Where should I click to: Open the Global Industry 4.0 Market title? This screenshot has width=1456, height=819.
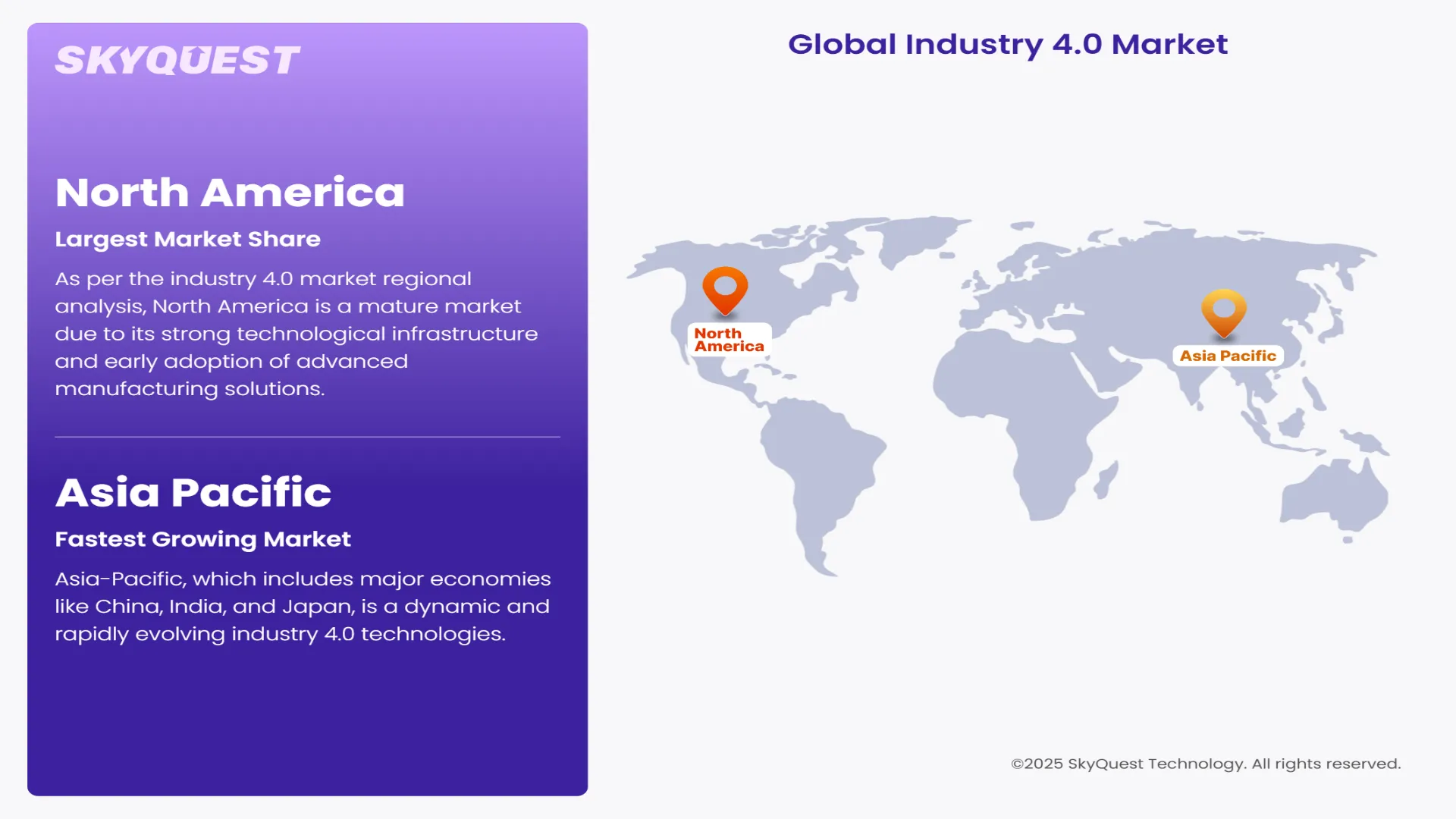click(1009, 45)
